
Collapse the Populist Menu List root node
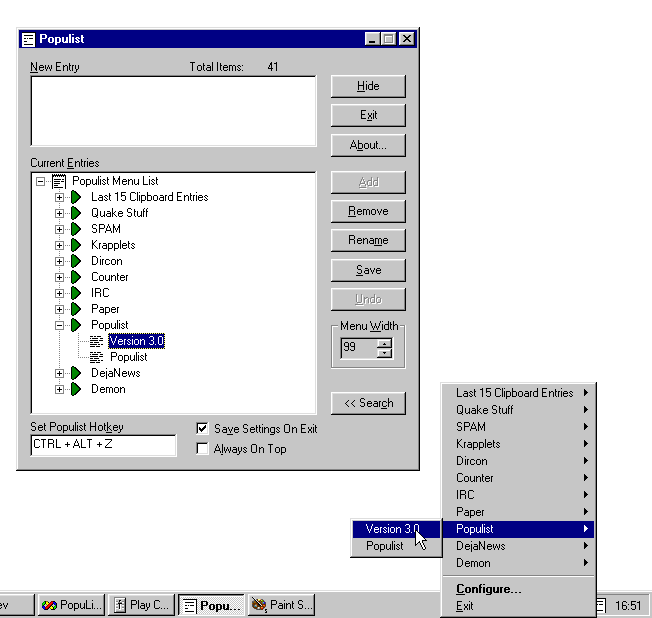click(x=40, y=181)
